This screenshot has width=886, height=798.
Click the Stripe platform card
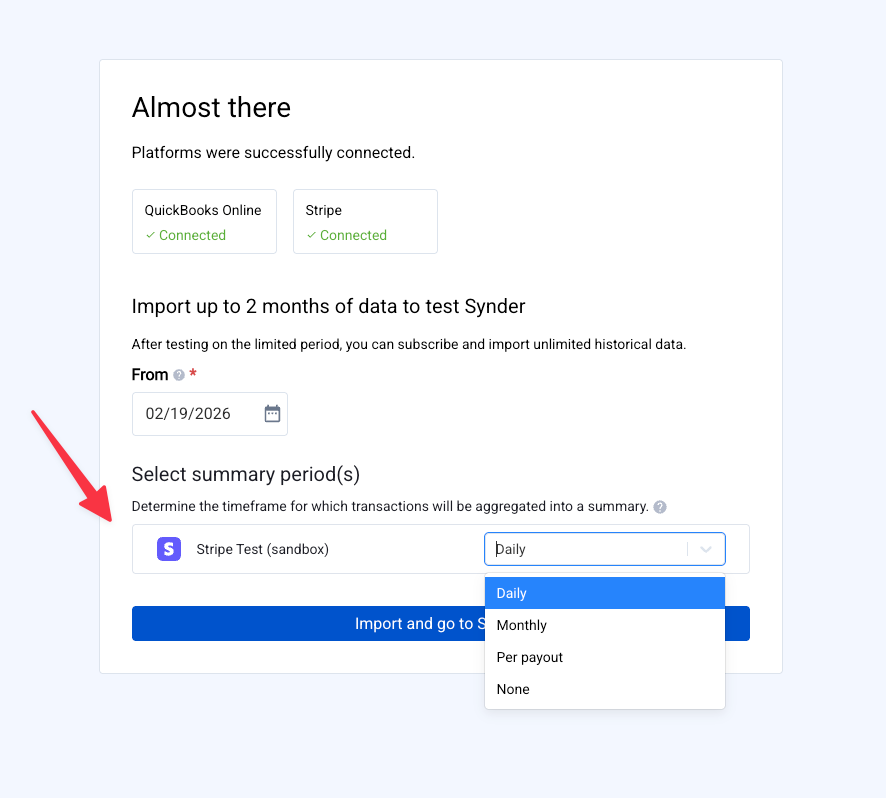(365, 221)
